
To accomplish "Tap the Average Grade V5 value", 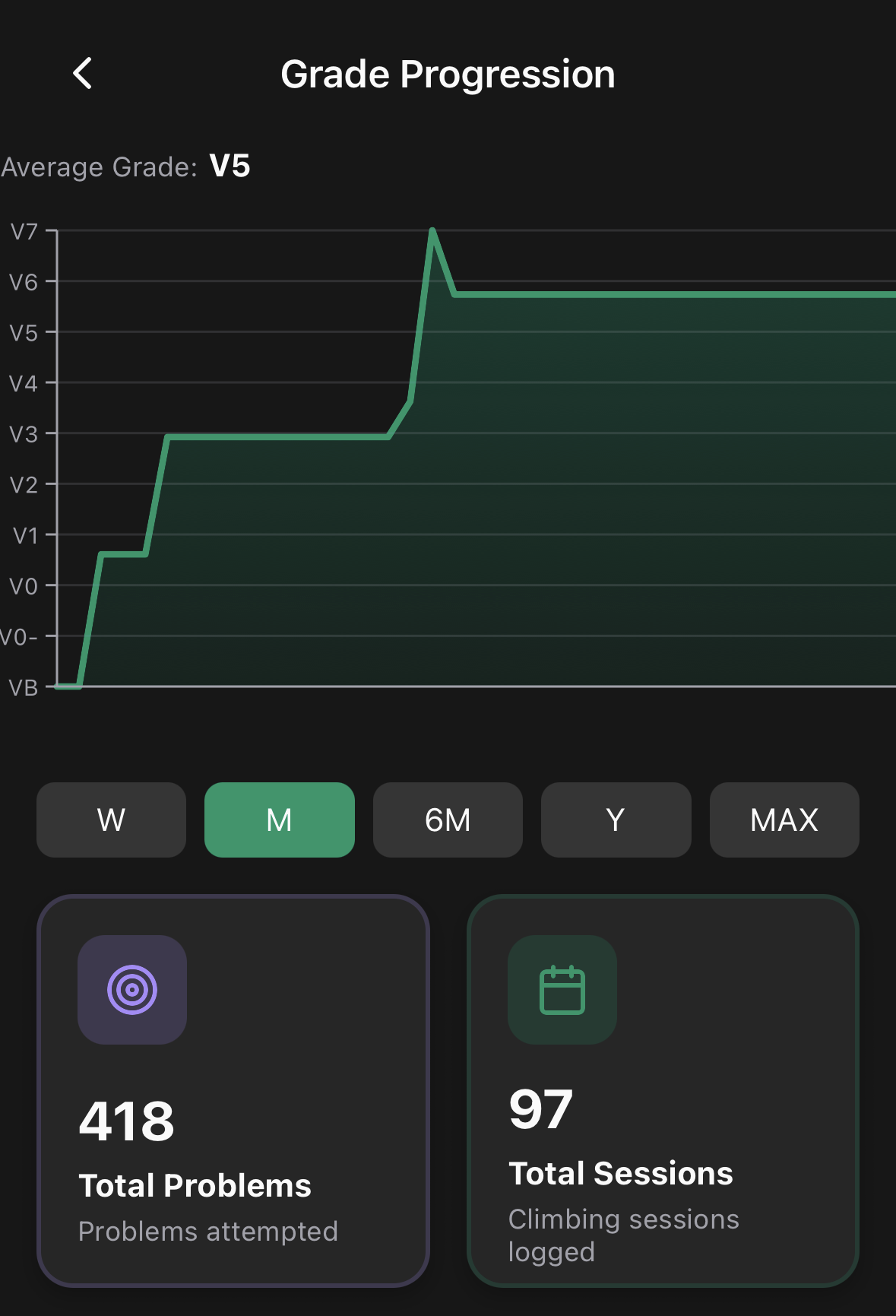I will tap(230, 166).
